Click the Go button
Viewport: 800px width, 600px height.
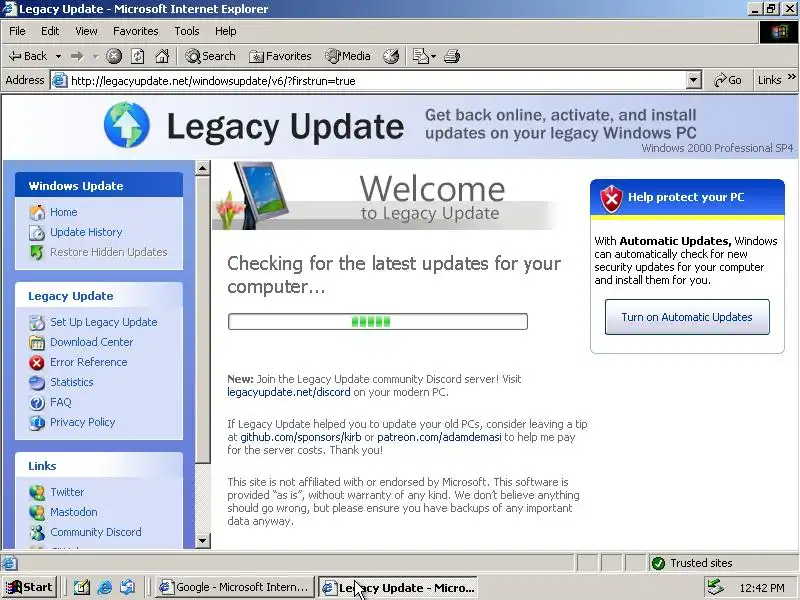click(x=728, y=81)
